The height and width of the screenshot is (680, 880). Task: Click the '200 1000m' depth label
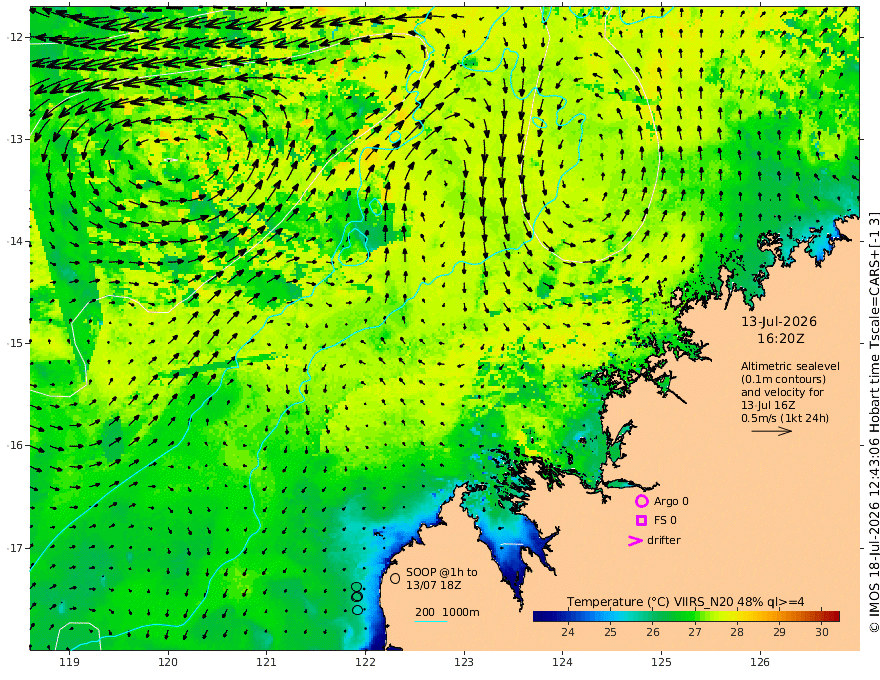pos(447,612)
